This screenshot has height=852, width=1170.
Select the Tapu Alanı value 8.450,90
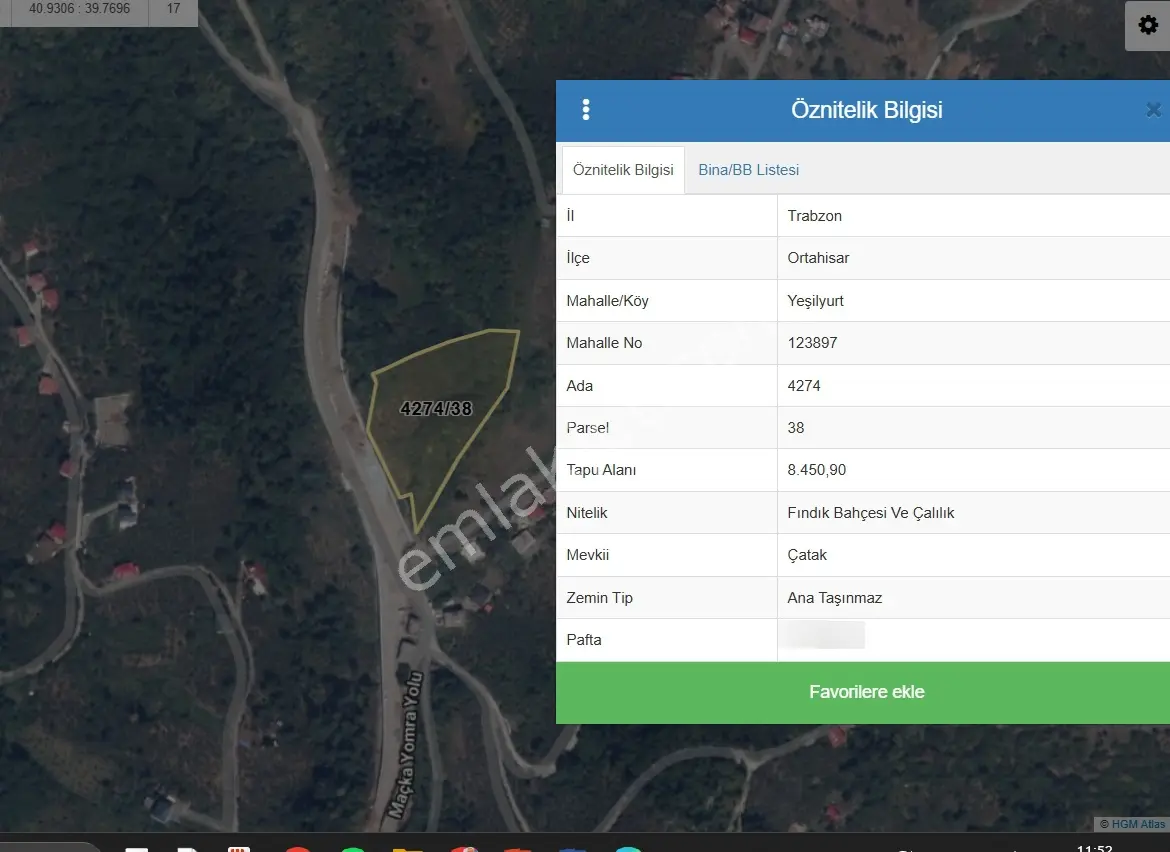point(816,469)
